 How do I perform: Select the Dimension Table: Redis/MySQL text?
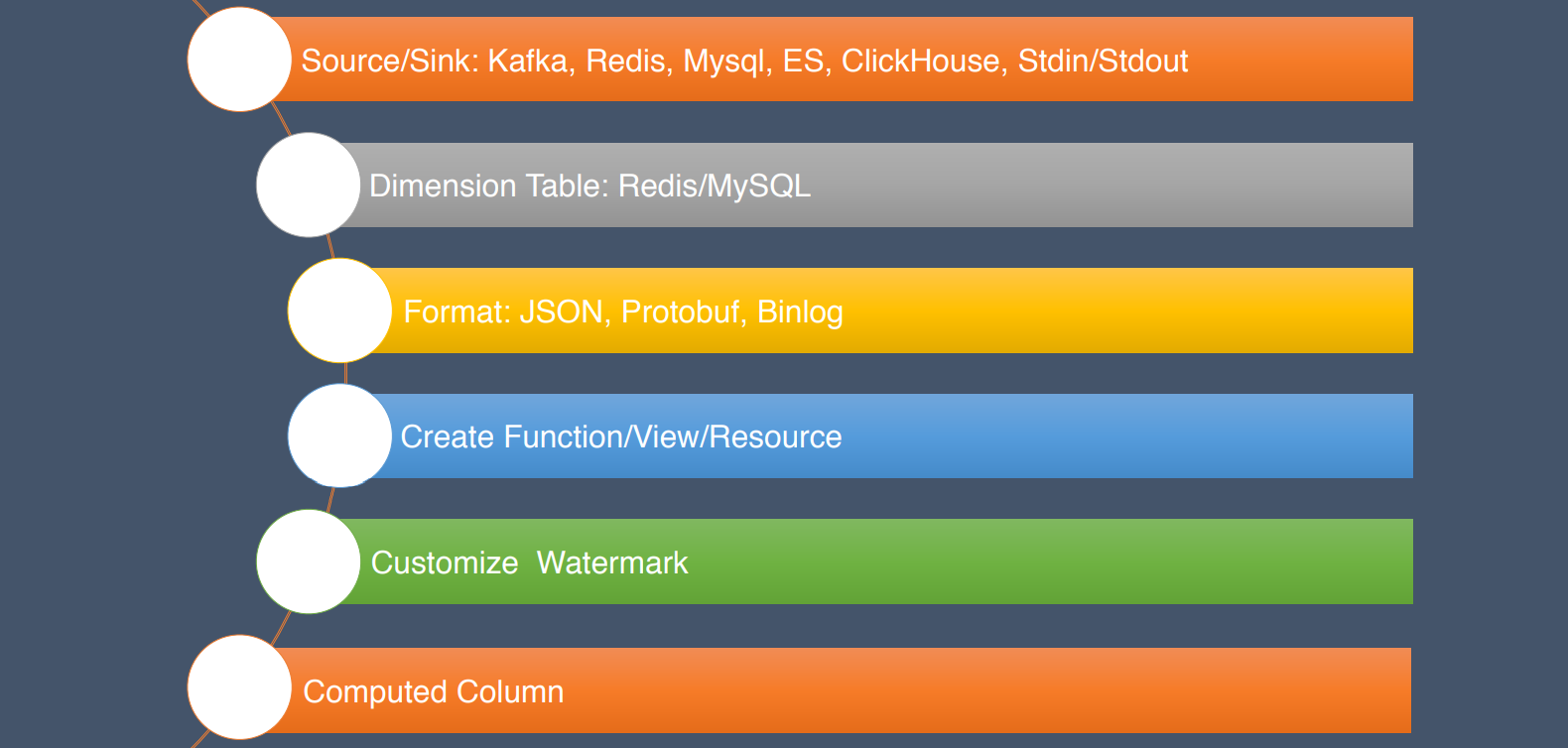[589, 187]
